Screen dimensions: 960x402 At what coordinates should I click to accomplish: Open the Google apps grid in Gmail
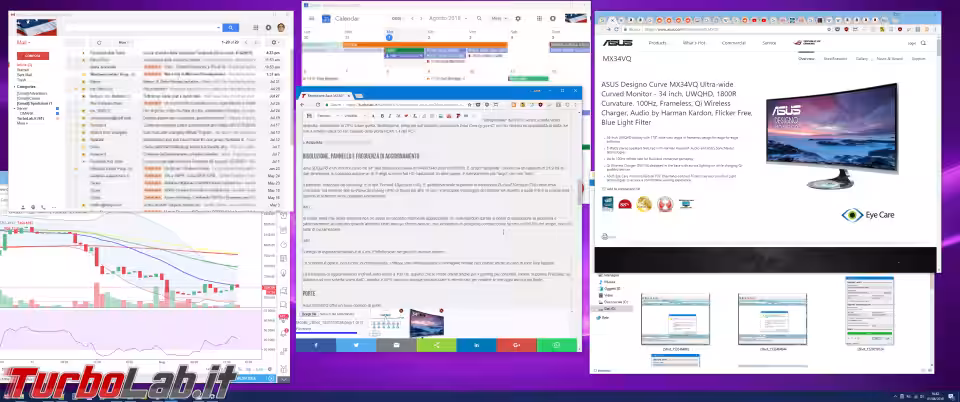[255, 28]
